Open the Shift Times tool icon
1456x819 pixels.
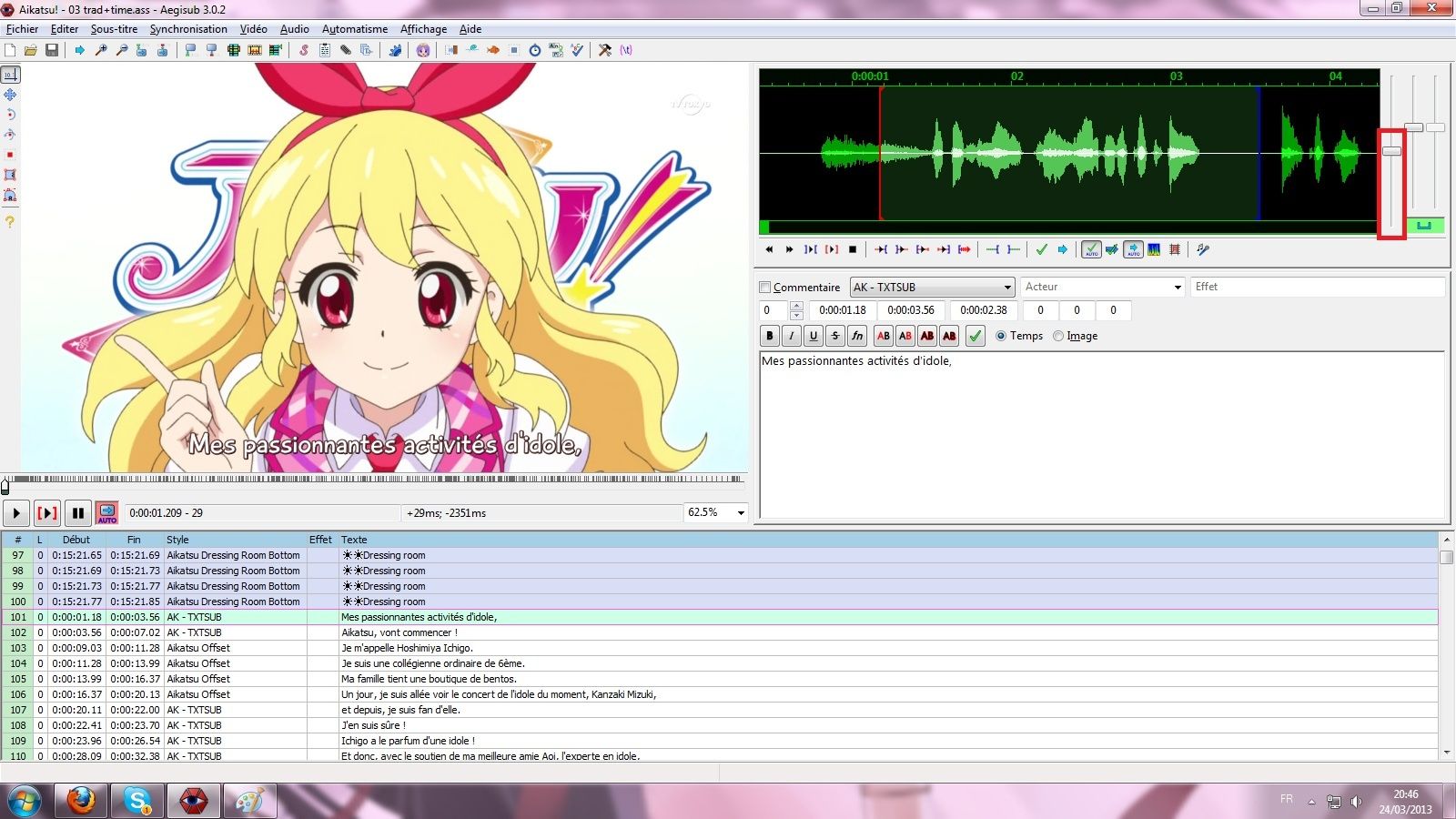point(450,50)
